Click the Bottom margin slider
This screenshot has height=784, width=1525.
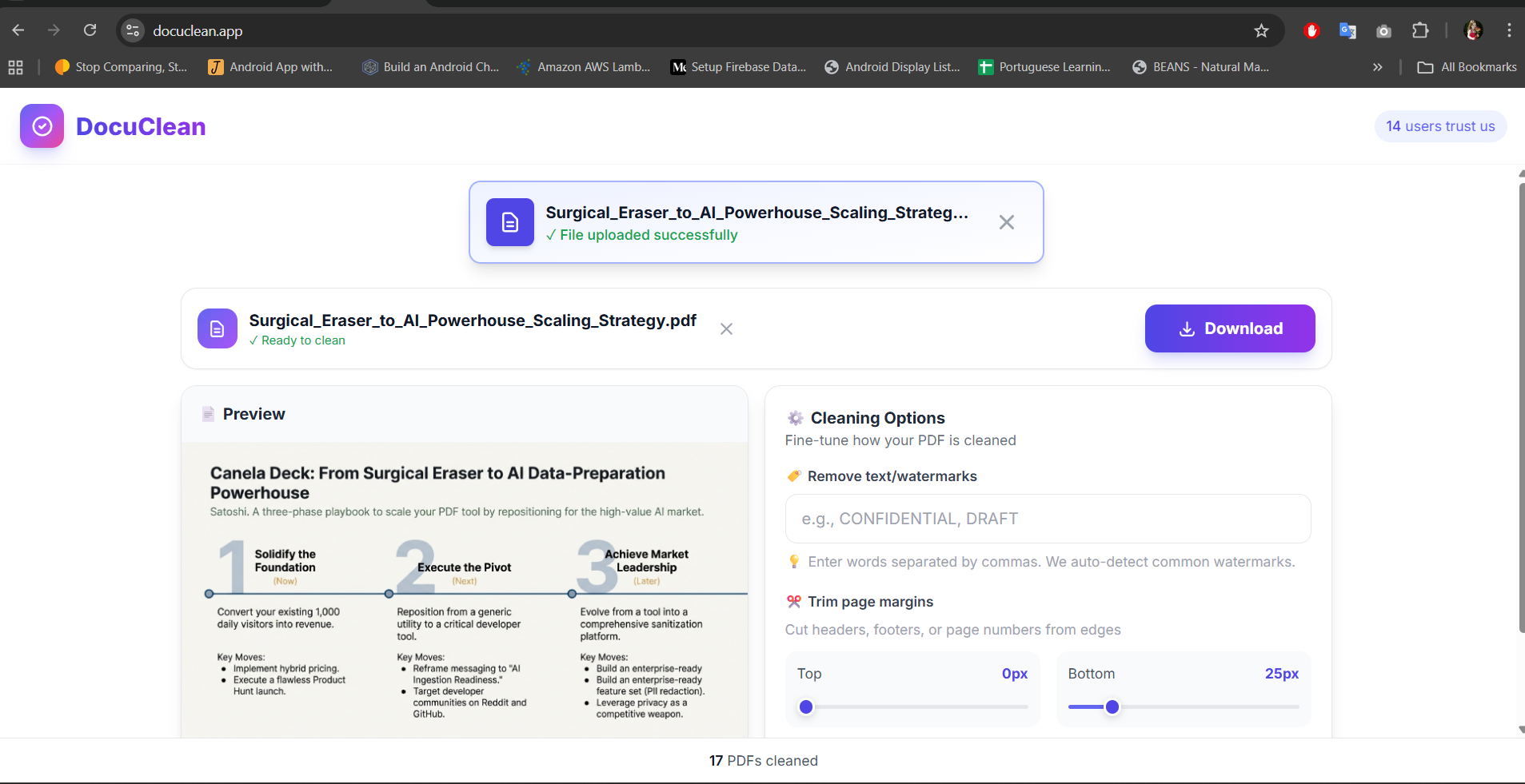(x=1184, y=706)
